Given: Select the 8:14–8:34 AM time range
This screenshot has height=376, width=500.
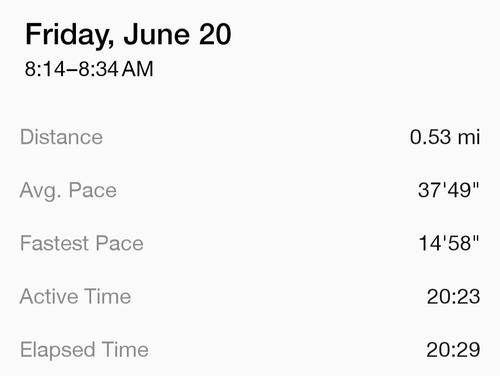Looking at the screenshot, I should tap(89, 69).
